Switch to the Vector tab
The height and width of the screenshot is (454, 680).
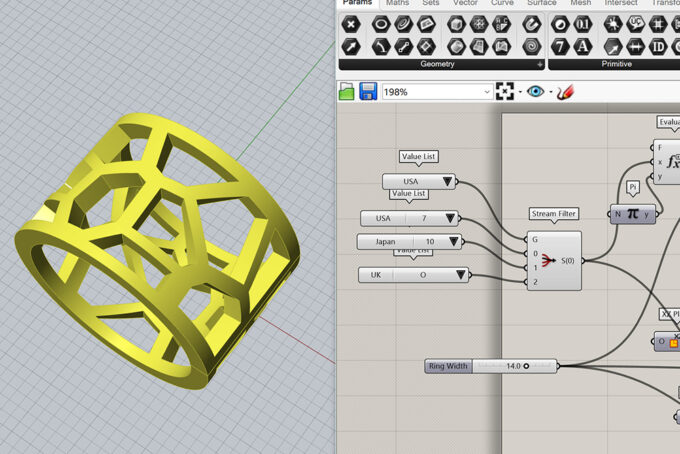coord(465,3)
